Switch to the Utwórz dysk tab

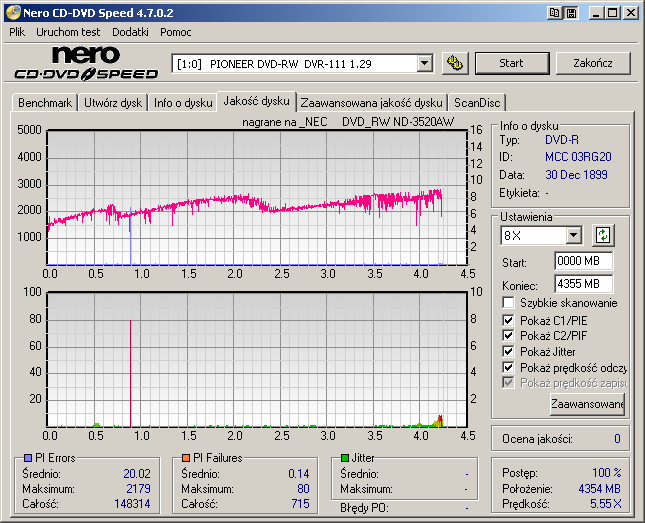pos(113,103)
